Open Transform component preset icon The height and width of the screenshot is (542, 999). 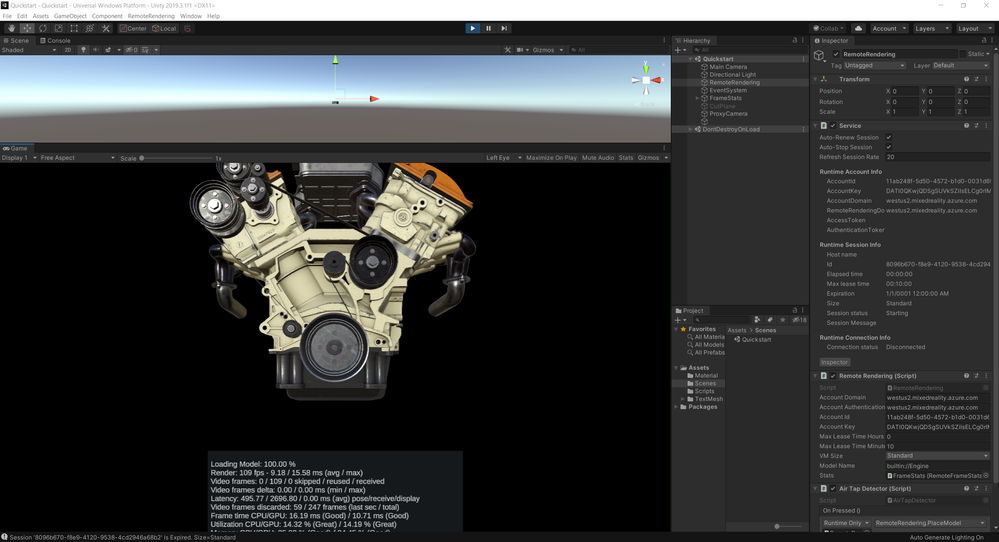tap(976, 79)
